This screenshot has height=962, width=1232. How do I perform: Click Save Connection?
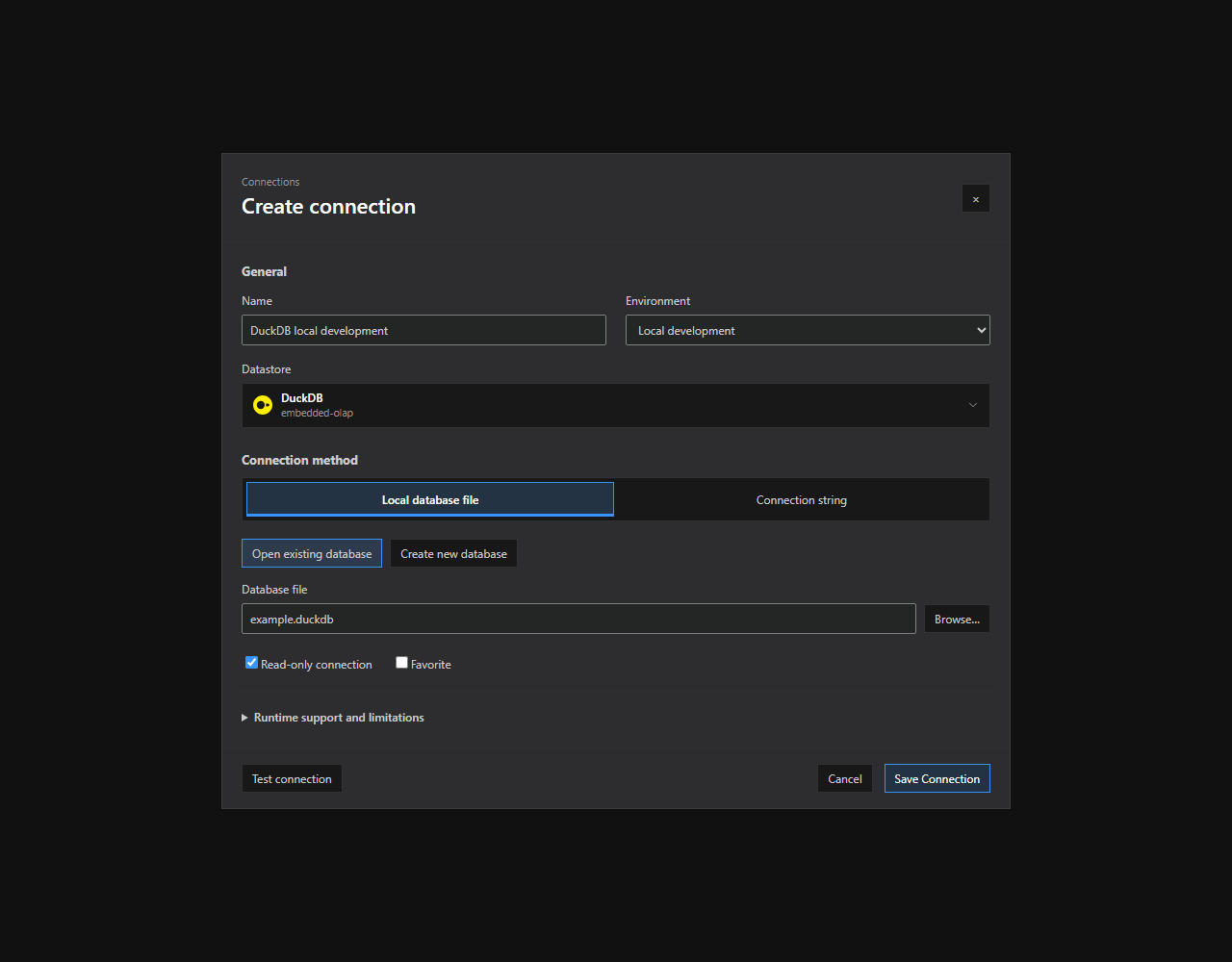[937, 778]
